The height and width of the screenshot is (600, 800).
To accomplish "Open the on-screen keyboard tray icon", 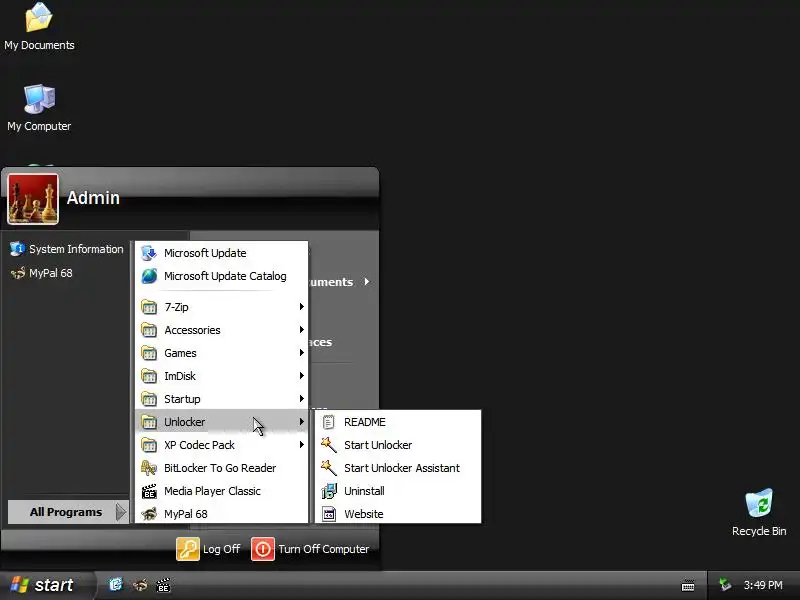I will click(x=688, y=585).
